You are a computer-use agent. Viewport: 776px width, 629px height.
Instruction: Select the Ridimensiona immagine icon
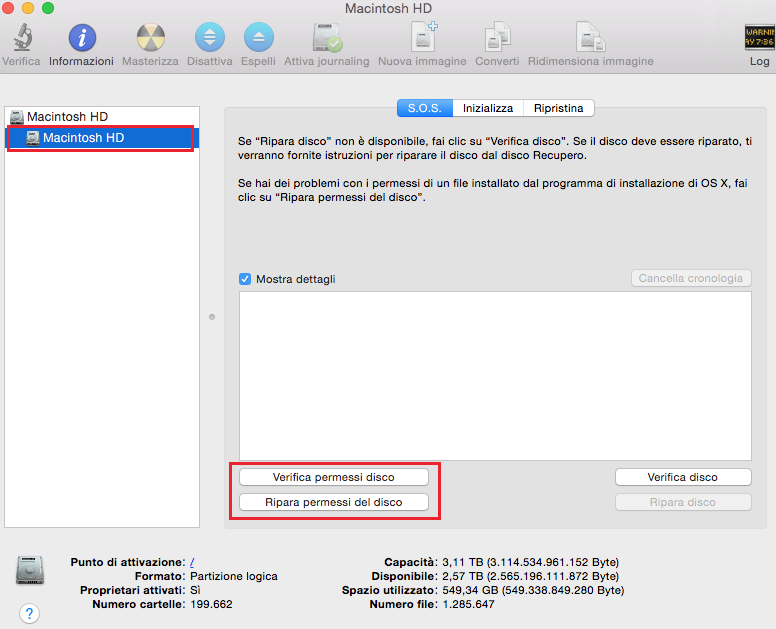(x=590, y=37)
